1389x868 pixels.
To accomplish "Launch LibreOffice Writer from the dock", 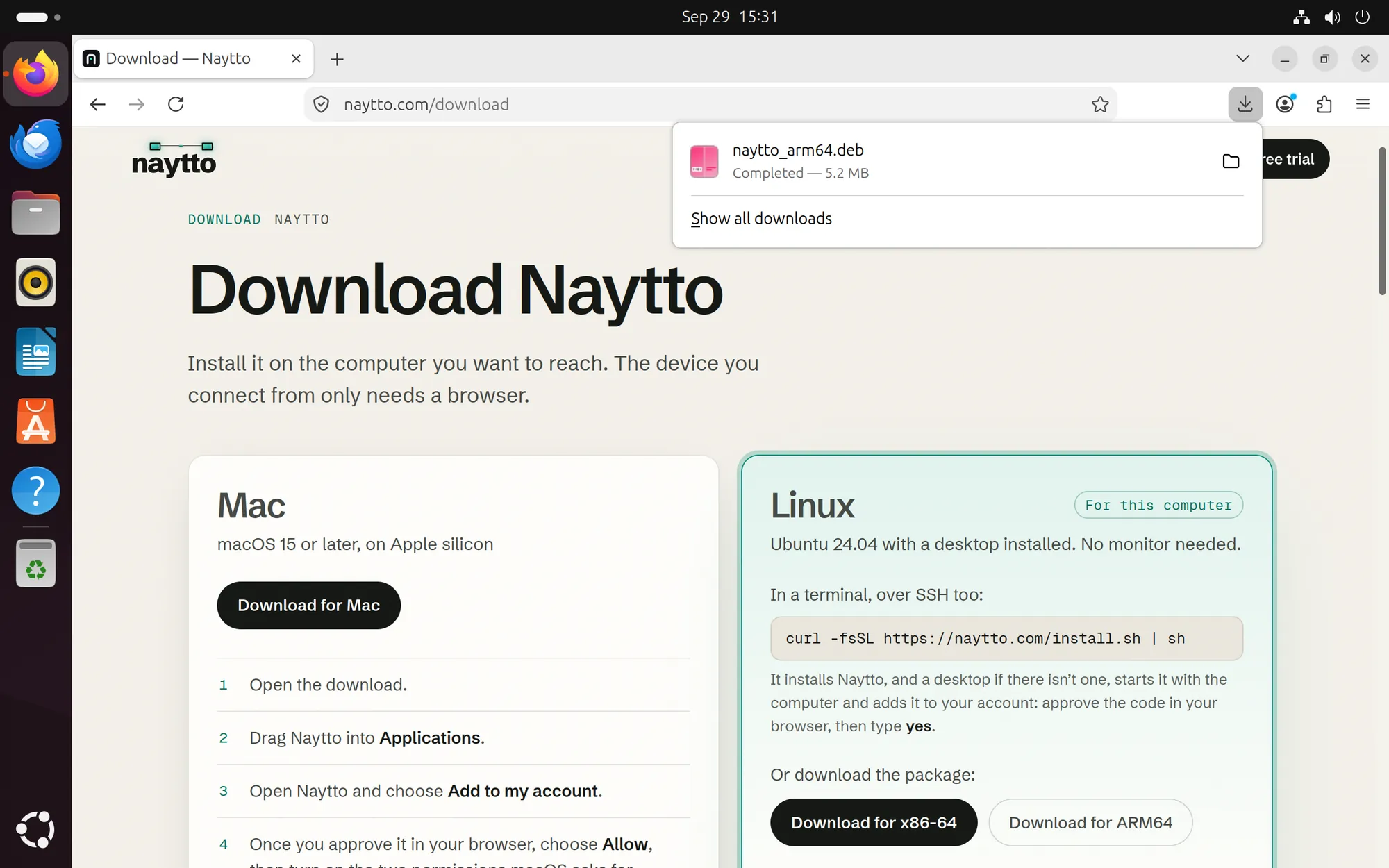I will coord(35,352).
